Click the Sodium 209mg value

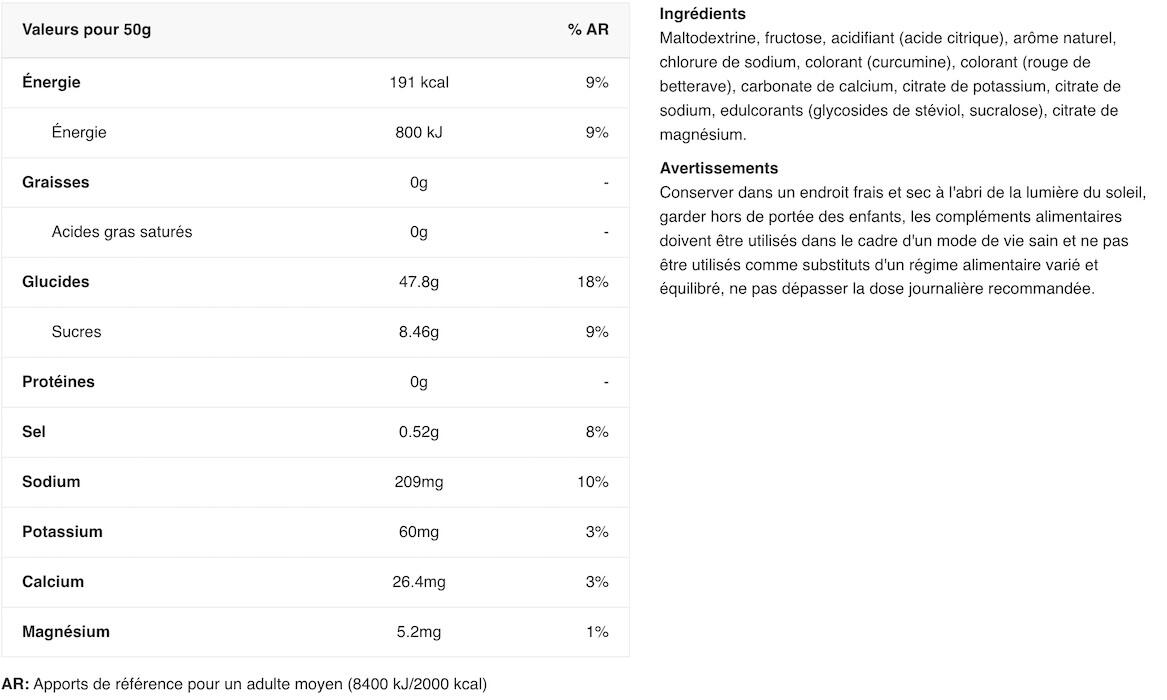point(419,482)
